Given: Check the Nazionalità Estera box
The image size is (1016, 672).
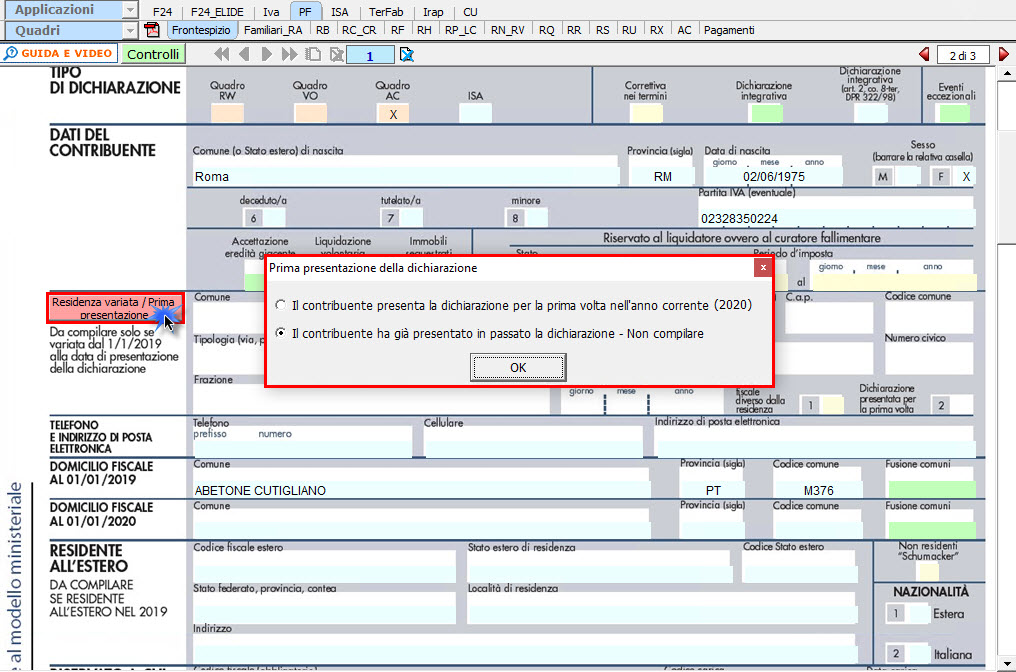Looking at the screenshot, I should click(x=919, y=613).
